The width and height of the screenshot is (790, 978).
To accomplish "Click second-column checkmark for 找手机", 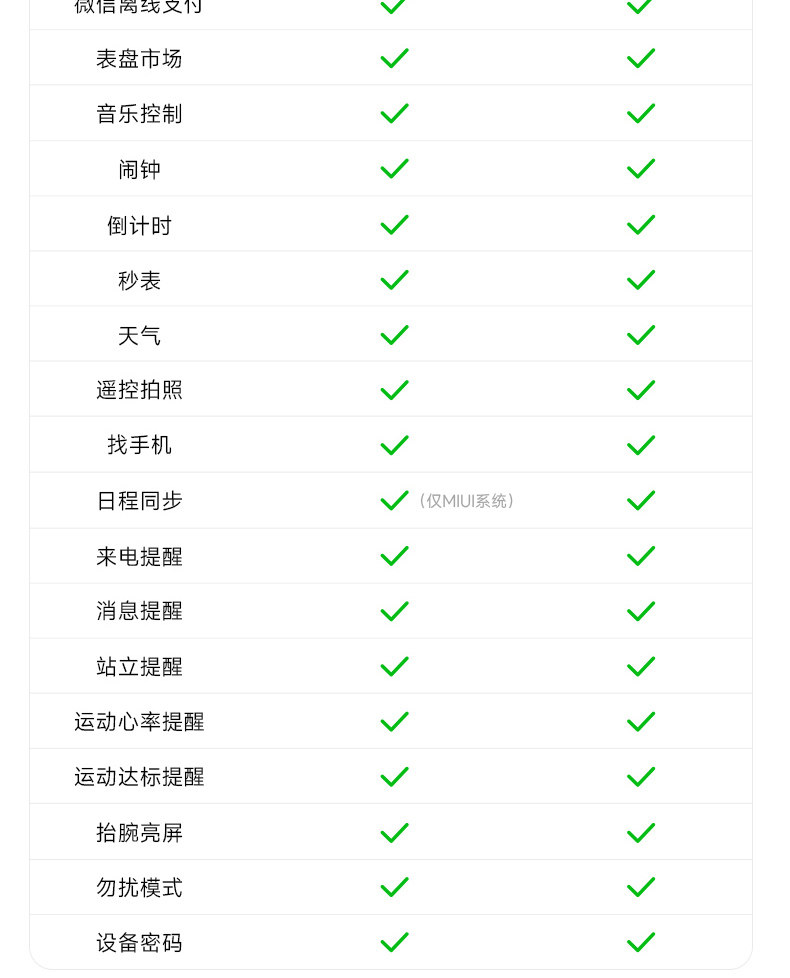I will 640,445.
